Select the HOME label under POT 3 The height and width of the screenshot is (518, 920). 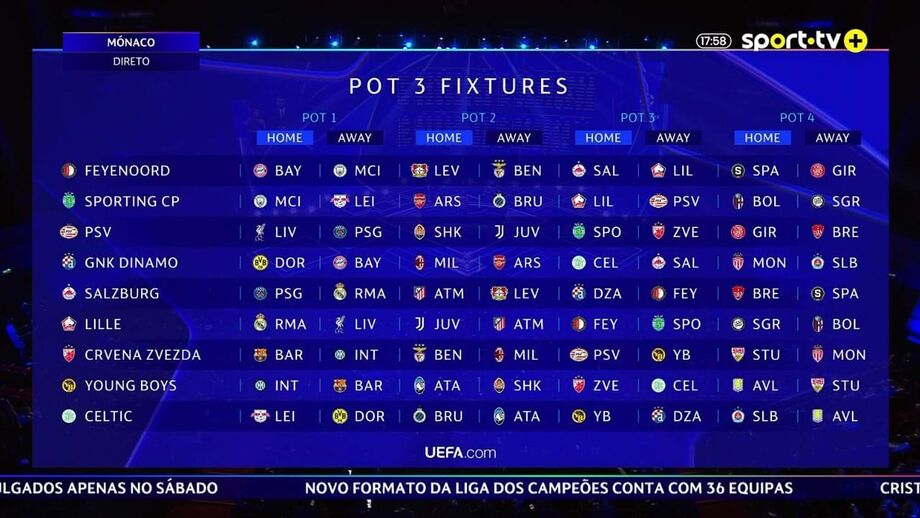pos(603,138)
